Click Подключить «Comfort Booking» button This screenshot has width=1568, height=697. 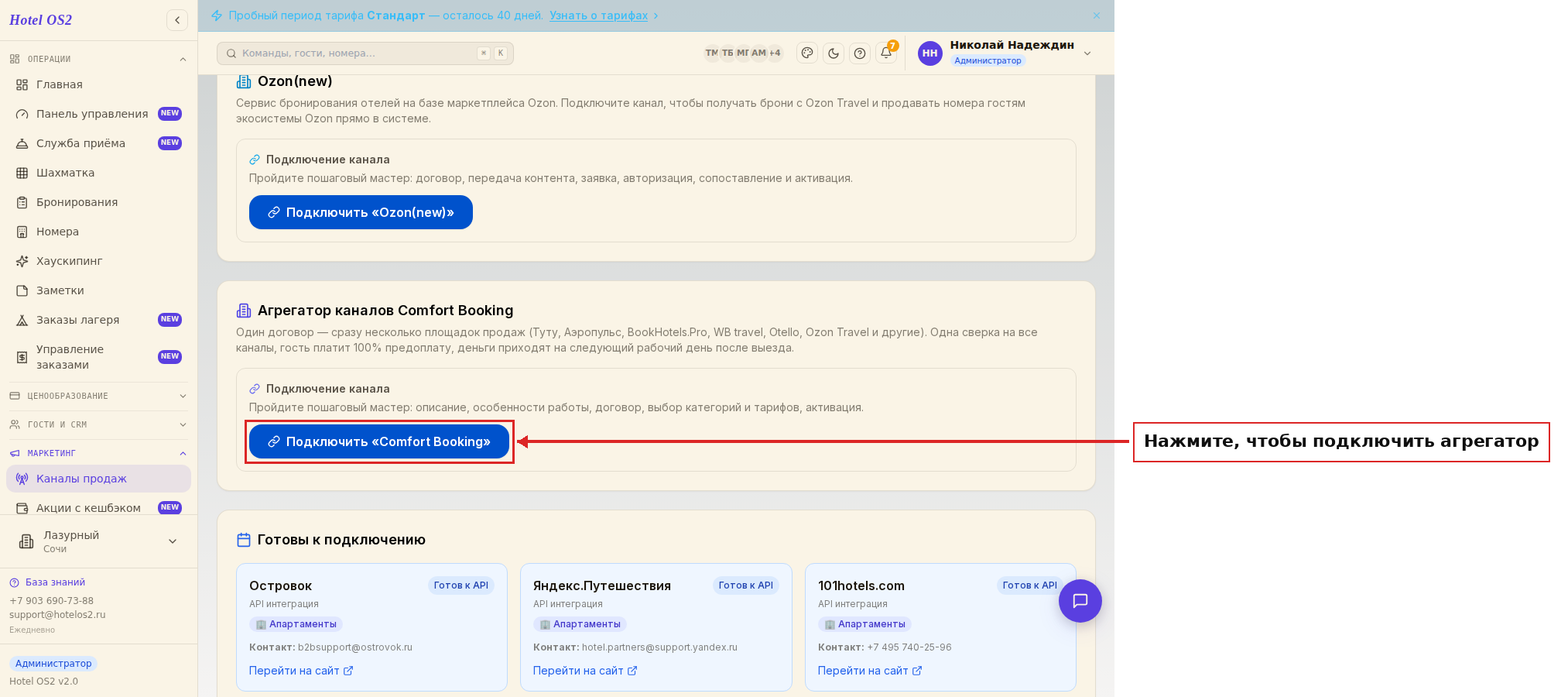(379, 441)
